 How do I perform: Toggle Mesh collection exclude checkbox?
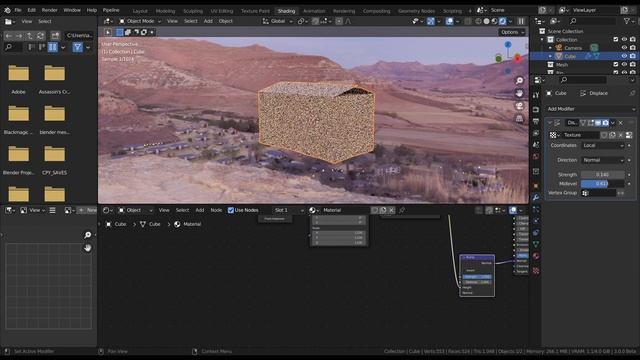616,64
